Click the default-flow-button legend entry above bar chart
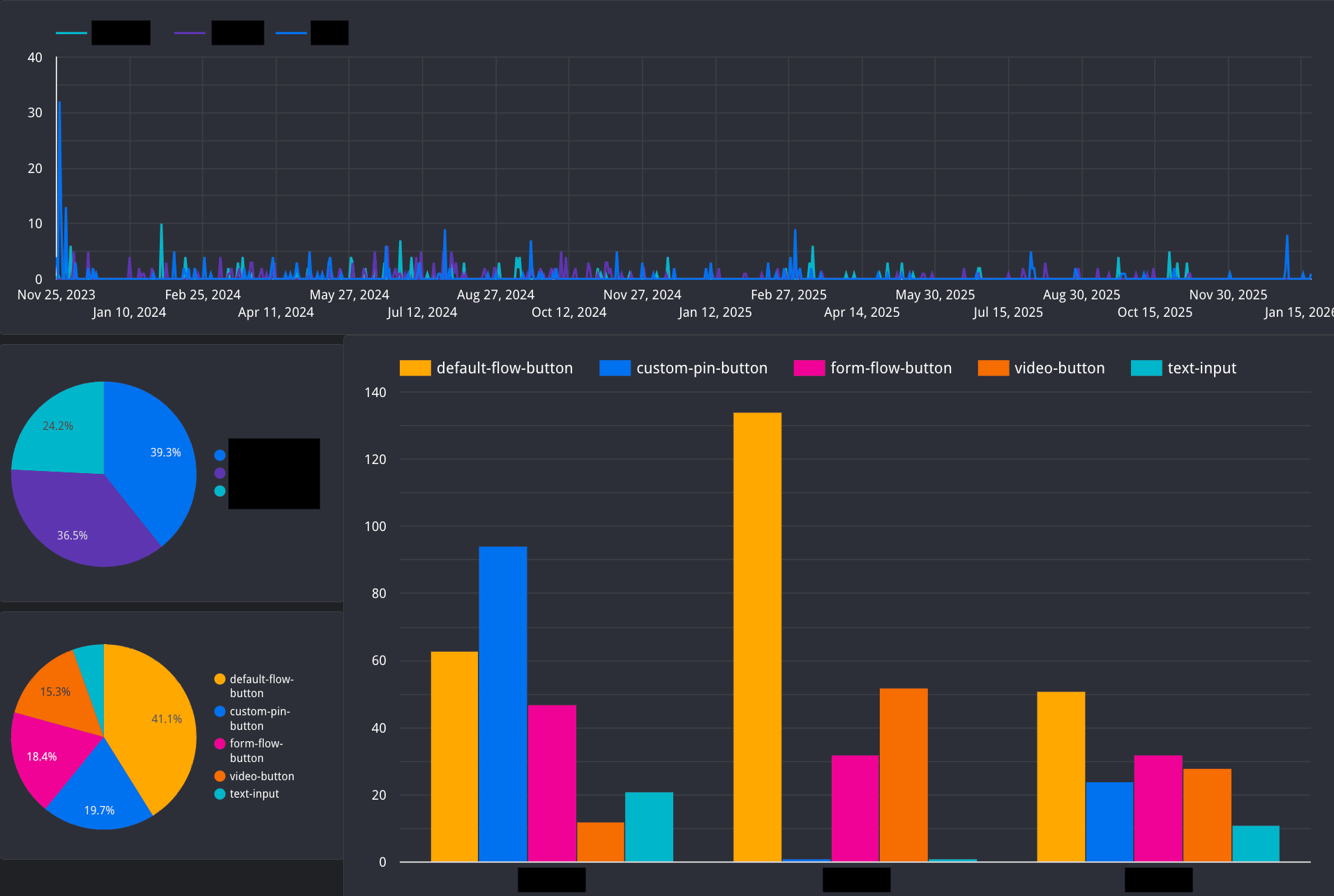The height and width of the screenshot is (896, 1334). click(486, 368)
